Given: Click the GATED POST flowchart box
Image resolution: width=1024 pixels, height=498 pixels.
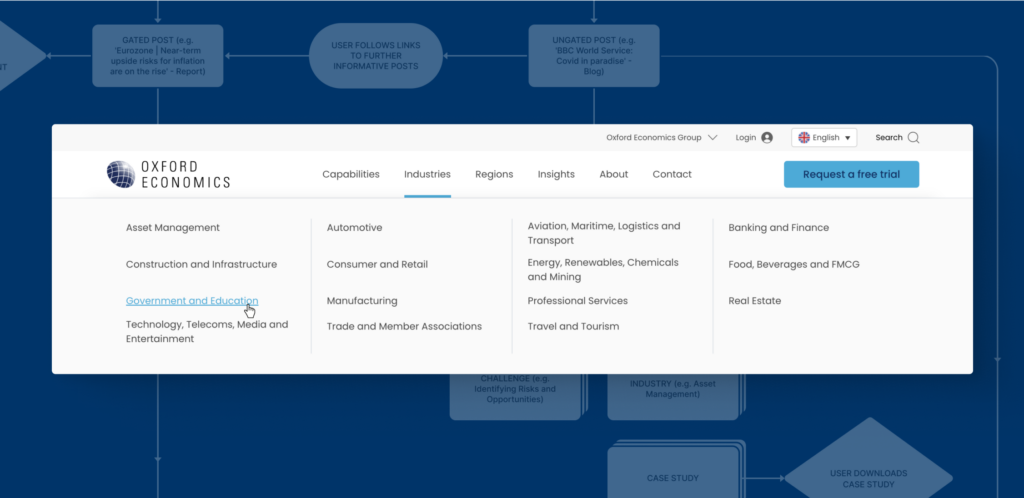Looking at the screenshot, I should point(157,56).
